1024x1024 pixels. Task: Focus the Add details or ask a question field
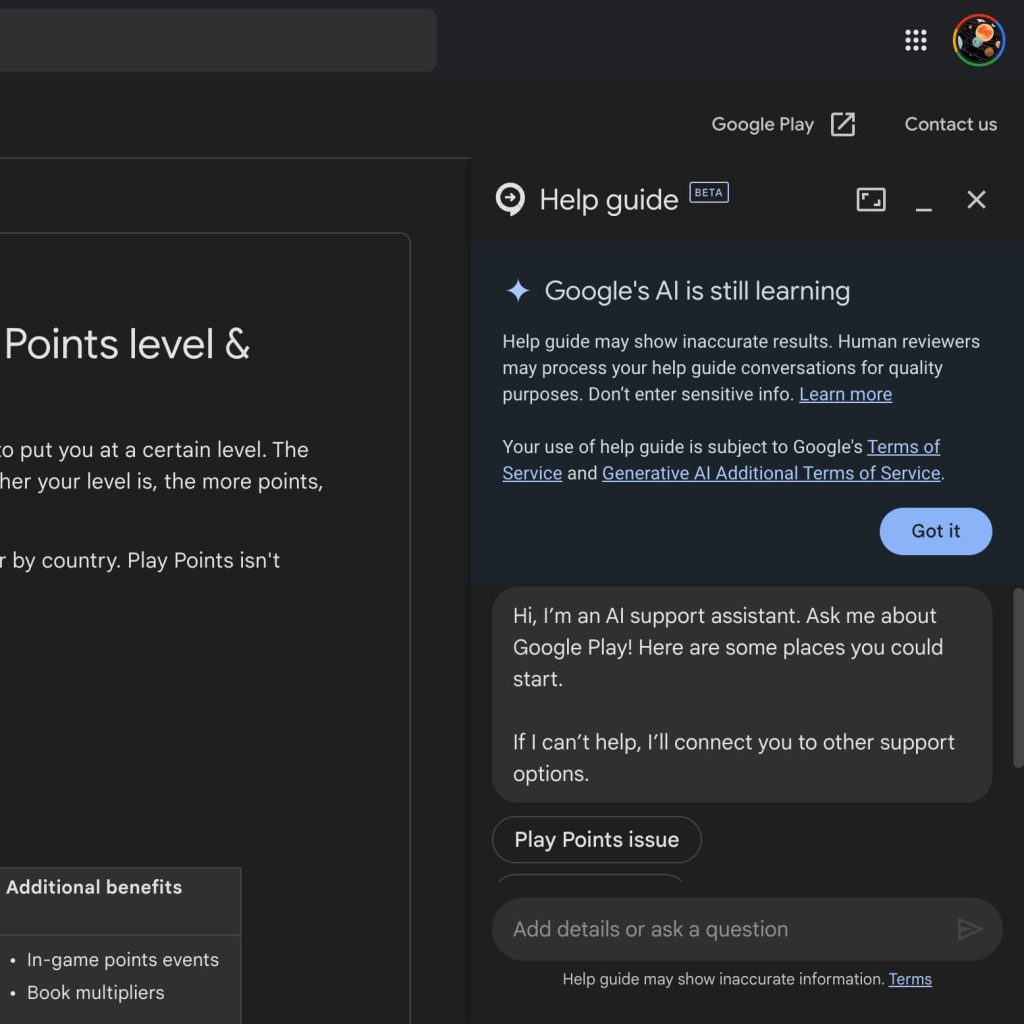pos(720,929)
